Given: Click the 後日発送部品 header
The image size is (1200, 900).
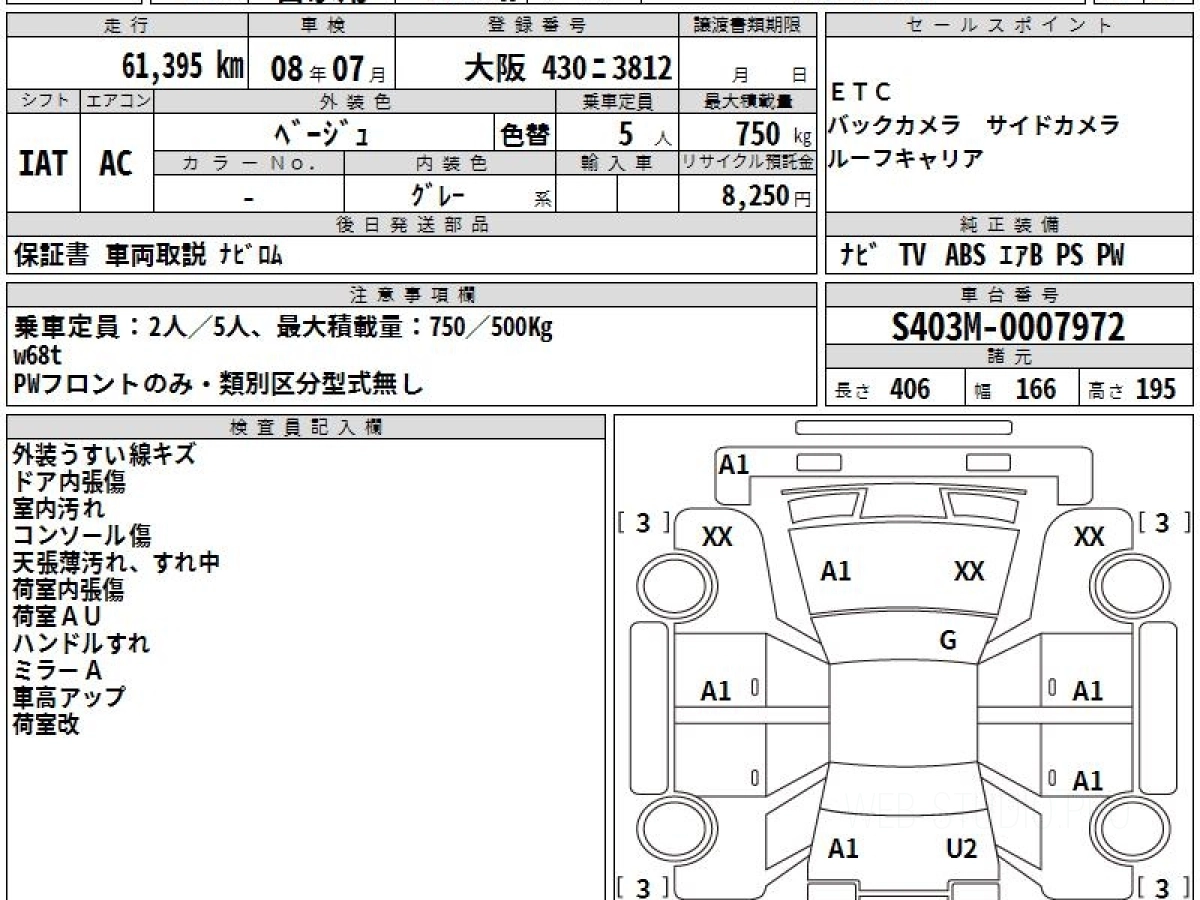Looking at the screenshot, I should (412, 224).
